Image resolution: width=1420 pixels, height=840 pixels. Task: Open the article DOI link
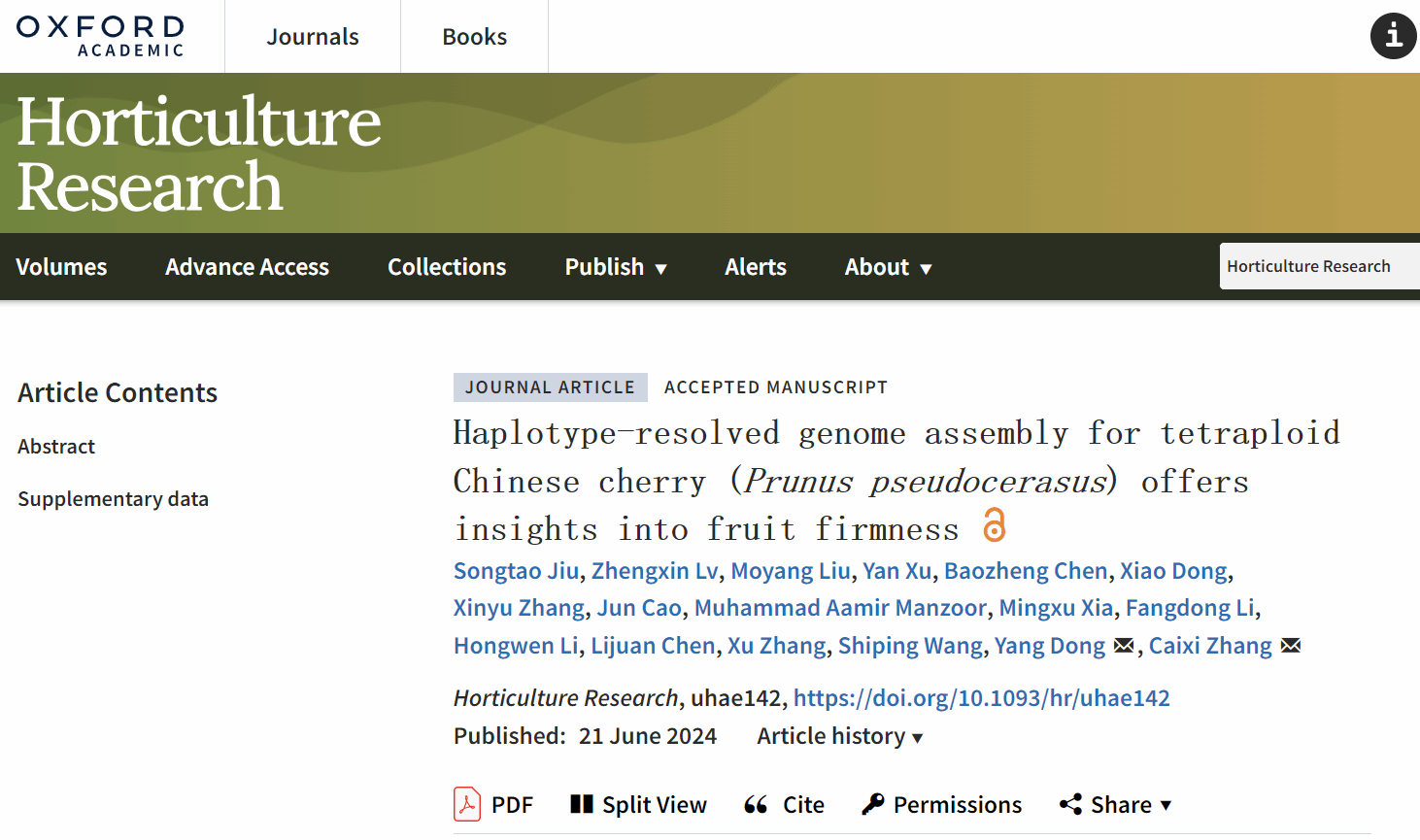981,698
